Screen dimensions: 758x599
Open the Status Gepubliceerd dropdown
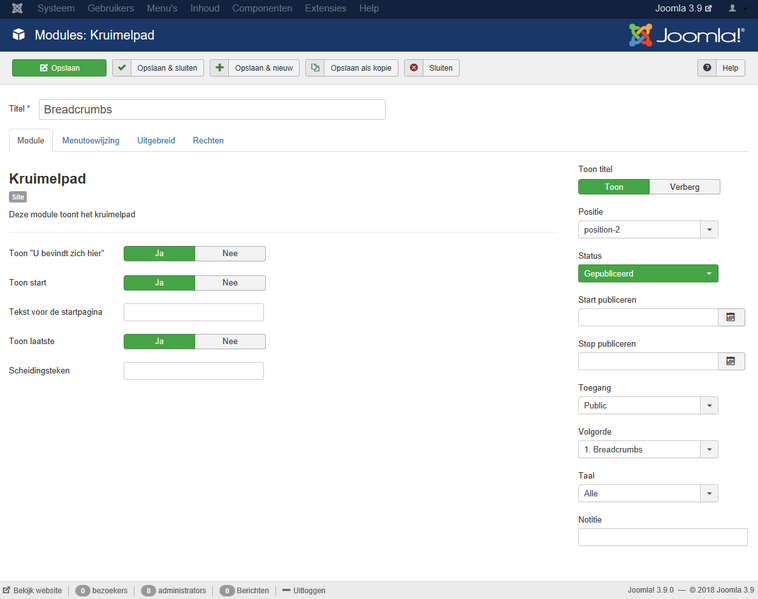point(648,274)
